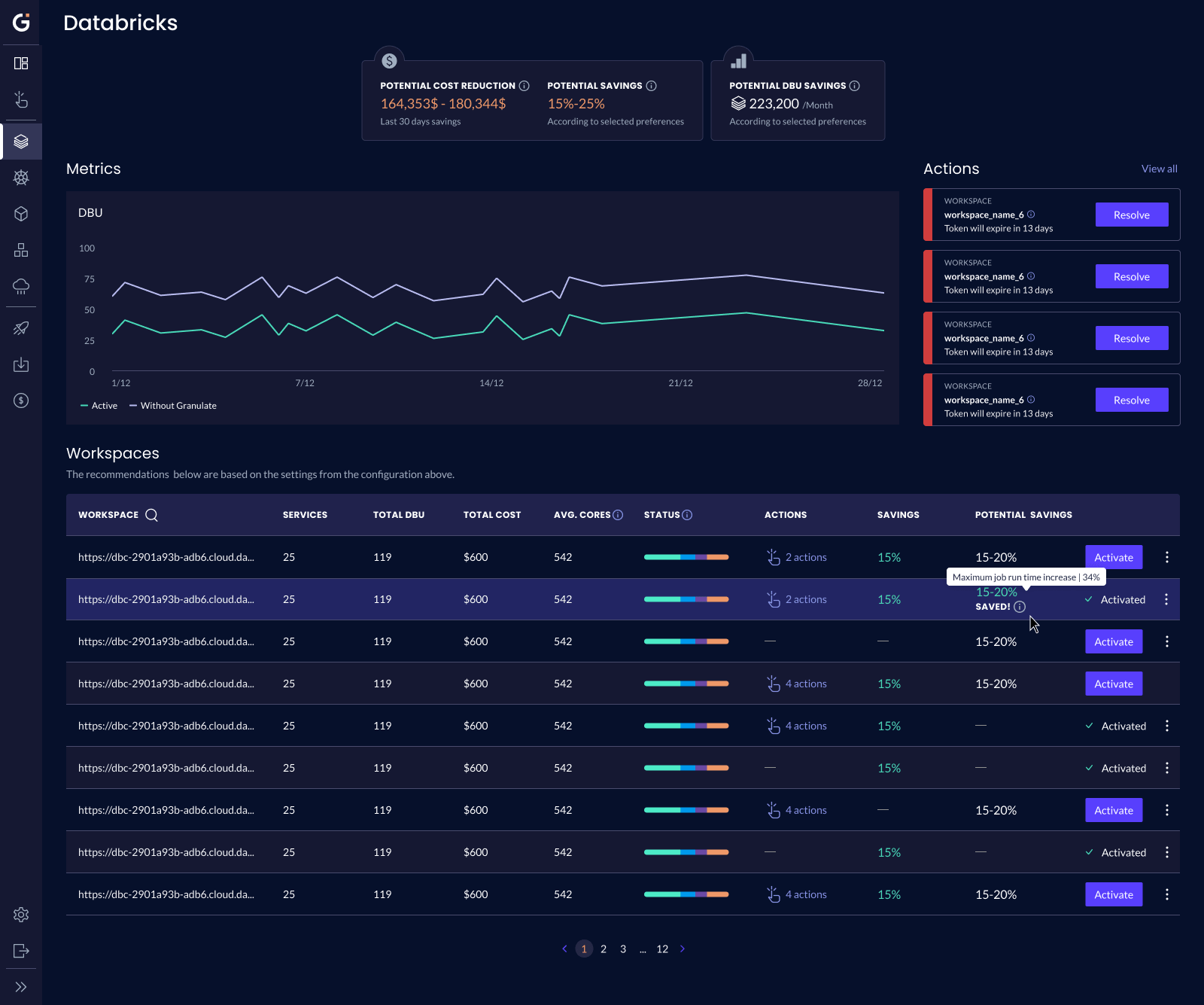Select the Kubernetes helm-wheel icon in sidebar
This screenshot has height=1005, width=1204.
pos(20,178)
